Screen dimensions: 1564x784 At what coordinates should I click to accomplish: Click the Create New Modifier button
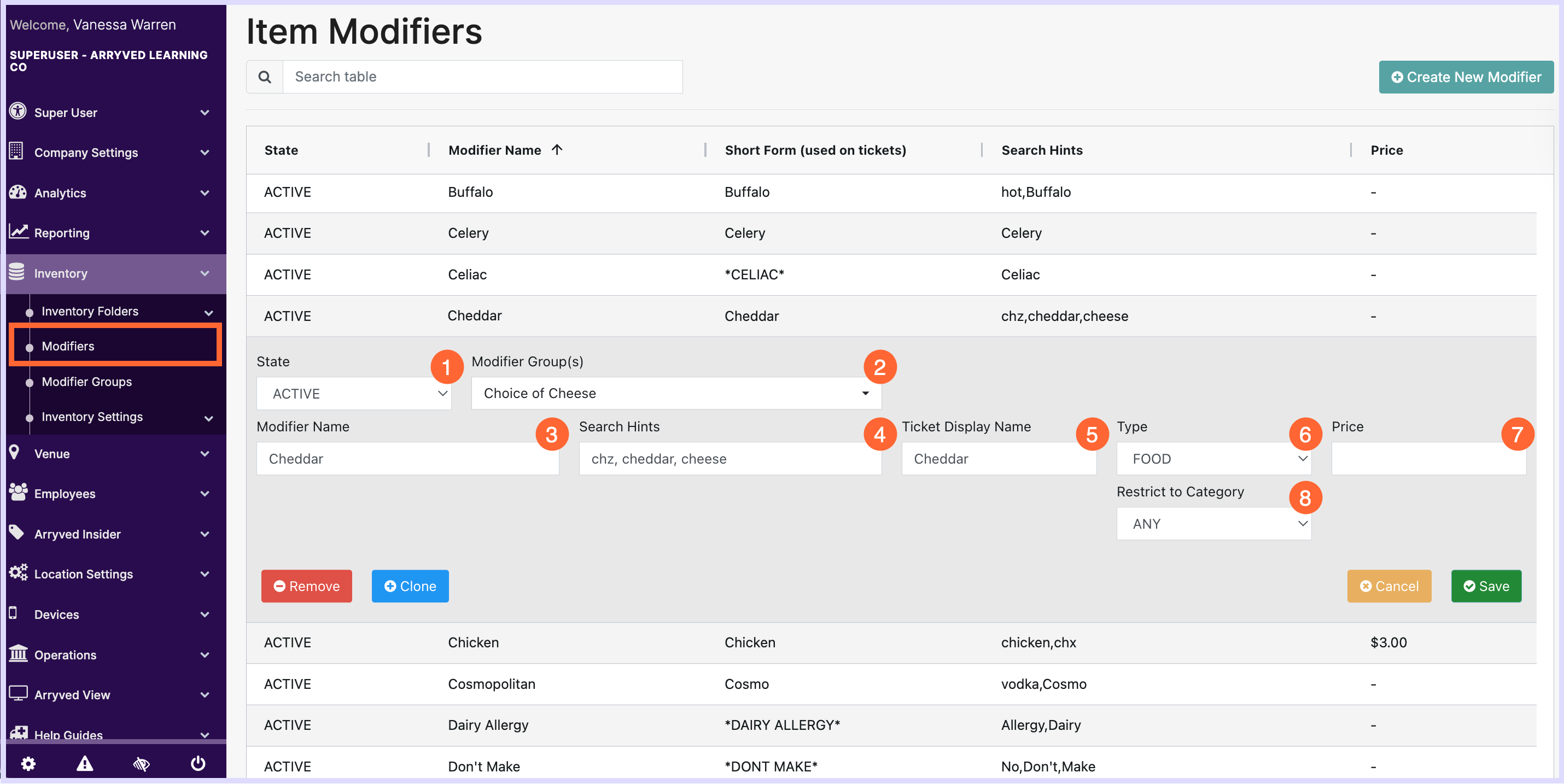coord(1466,77)
